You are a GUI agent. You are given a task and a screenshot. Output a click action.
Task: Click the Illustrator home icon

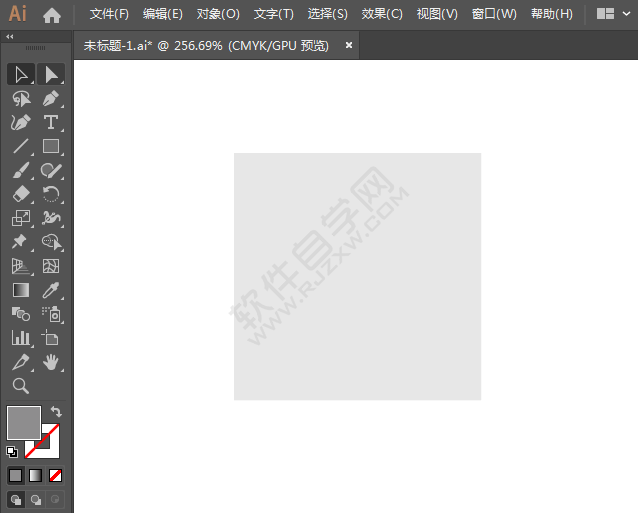52,15
